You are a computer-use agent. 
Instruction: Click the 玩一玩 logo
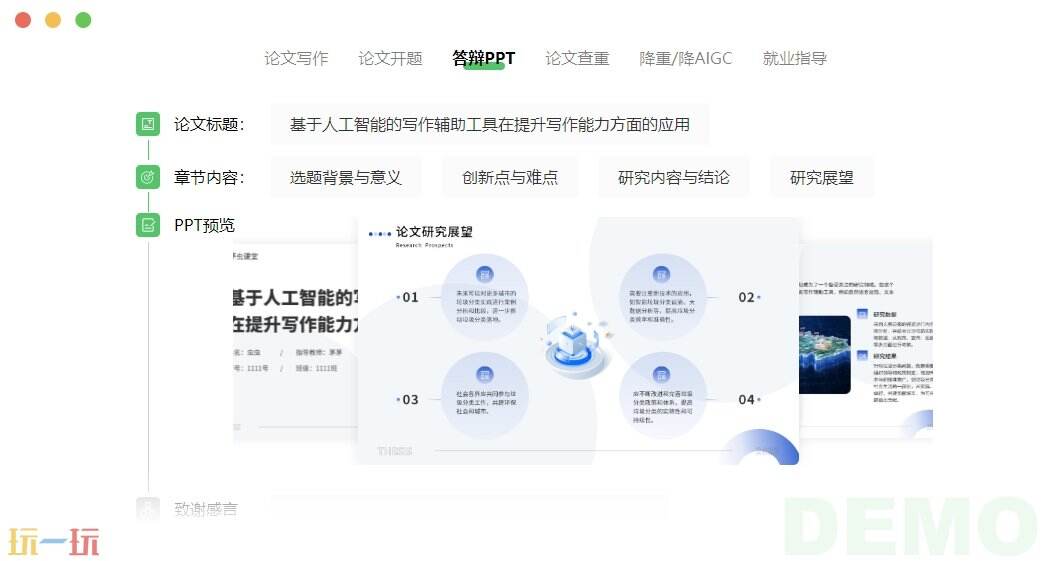54,542
